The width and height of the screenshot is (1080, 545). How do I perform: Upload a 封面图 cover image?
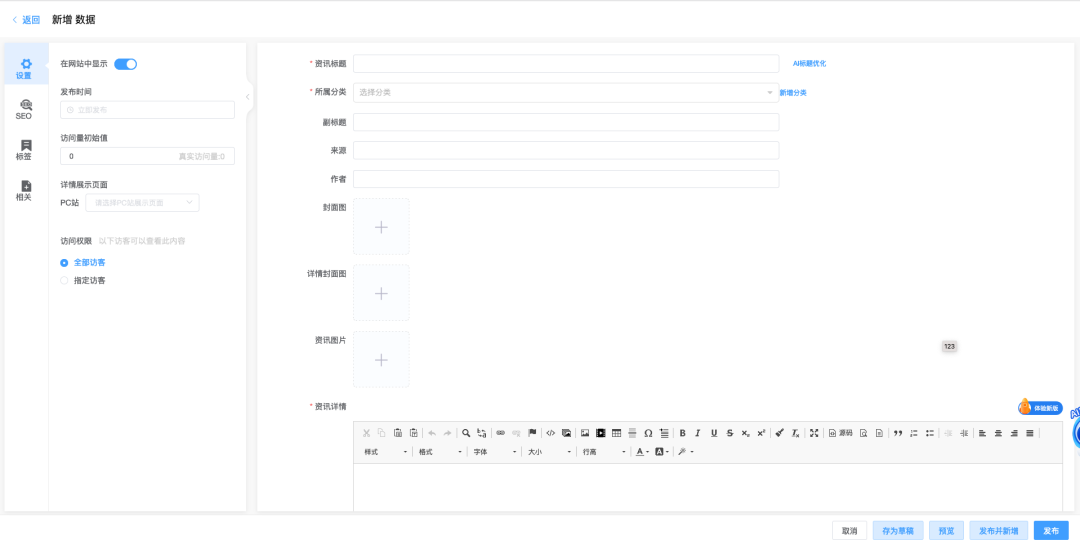pyautogui.click(x=381, y=227)
